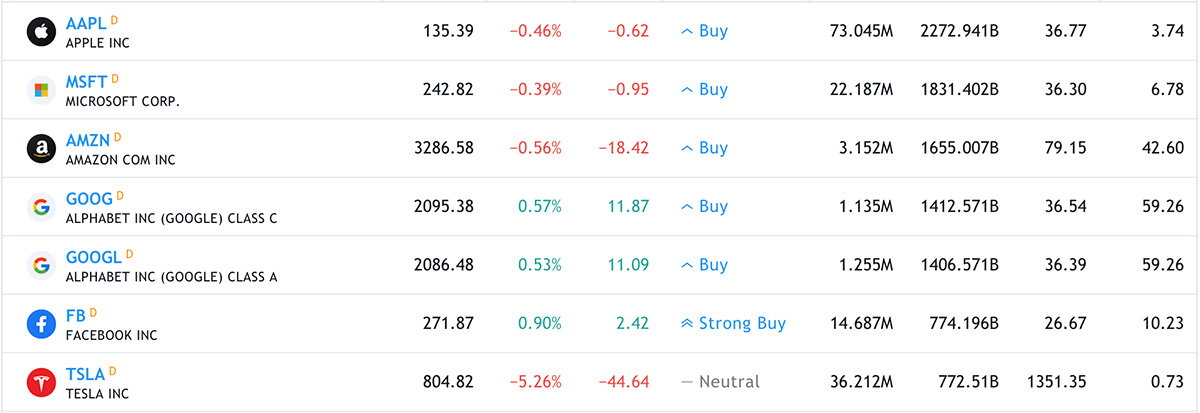The image size is (1200, 413).
Task: Click the Microsoft logo icon
Action: 41,90
